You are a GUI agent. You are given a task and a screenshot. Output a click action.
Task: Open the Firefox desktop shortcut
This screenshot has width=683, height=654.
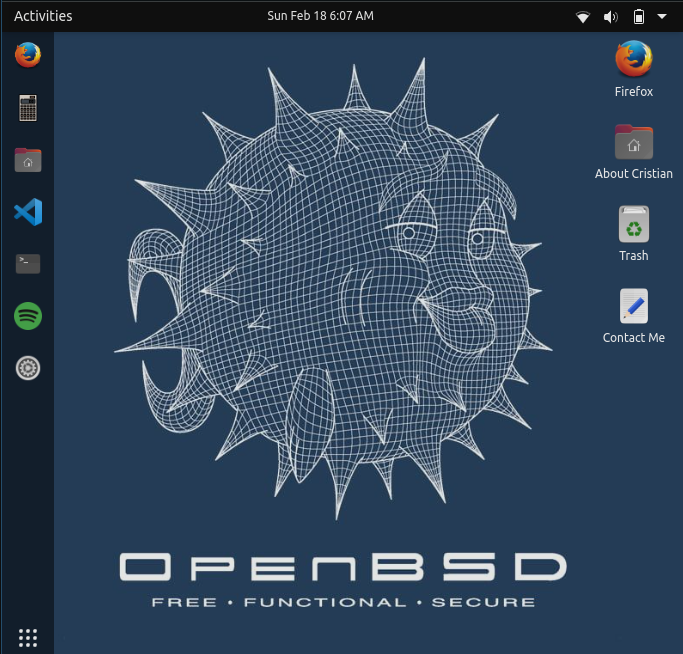634,59
